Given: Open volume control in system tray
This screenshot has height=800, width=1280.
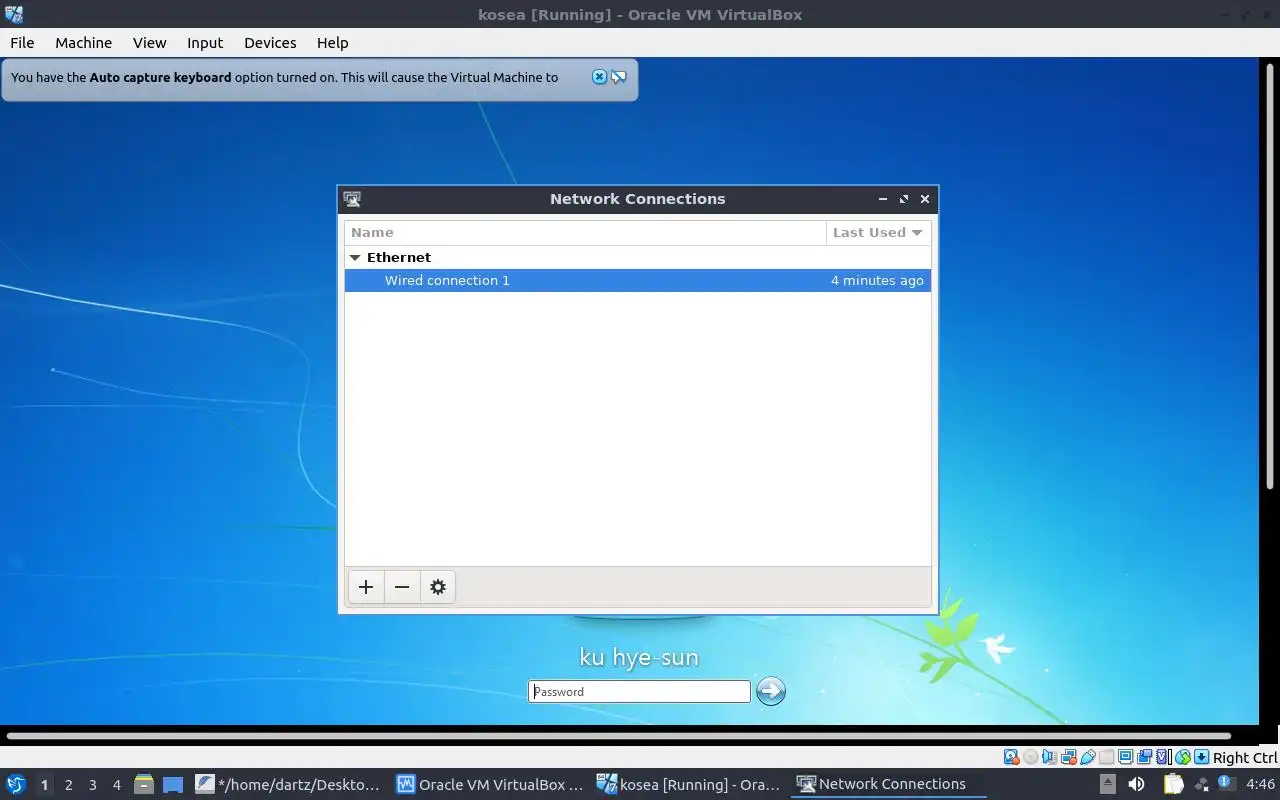Looking at the screenshot, I should click(1136, 784).
